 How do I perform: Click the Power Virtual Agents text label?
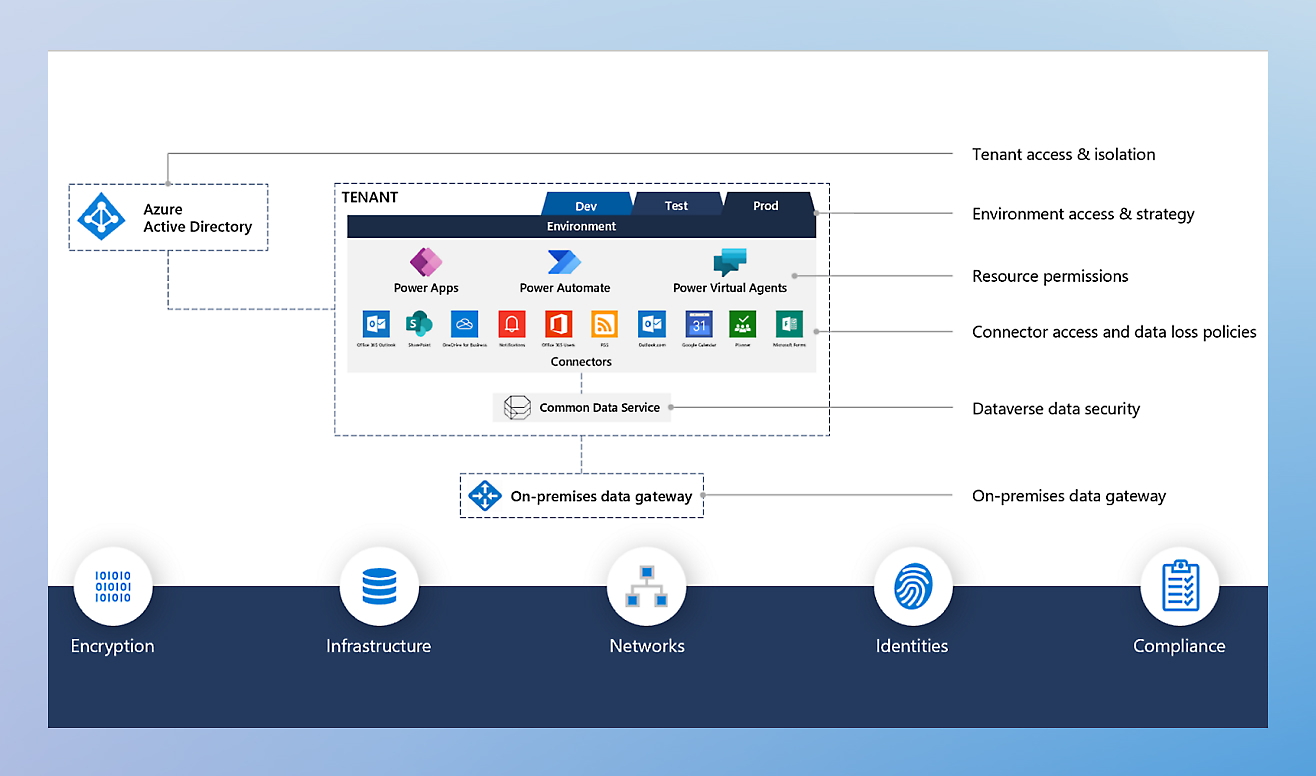point(730,288)
